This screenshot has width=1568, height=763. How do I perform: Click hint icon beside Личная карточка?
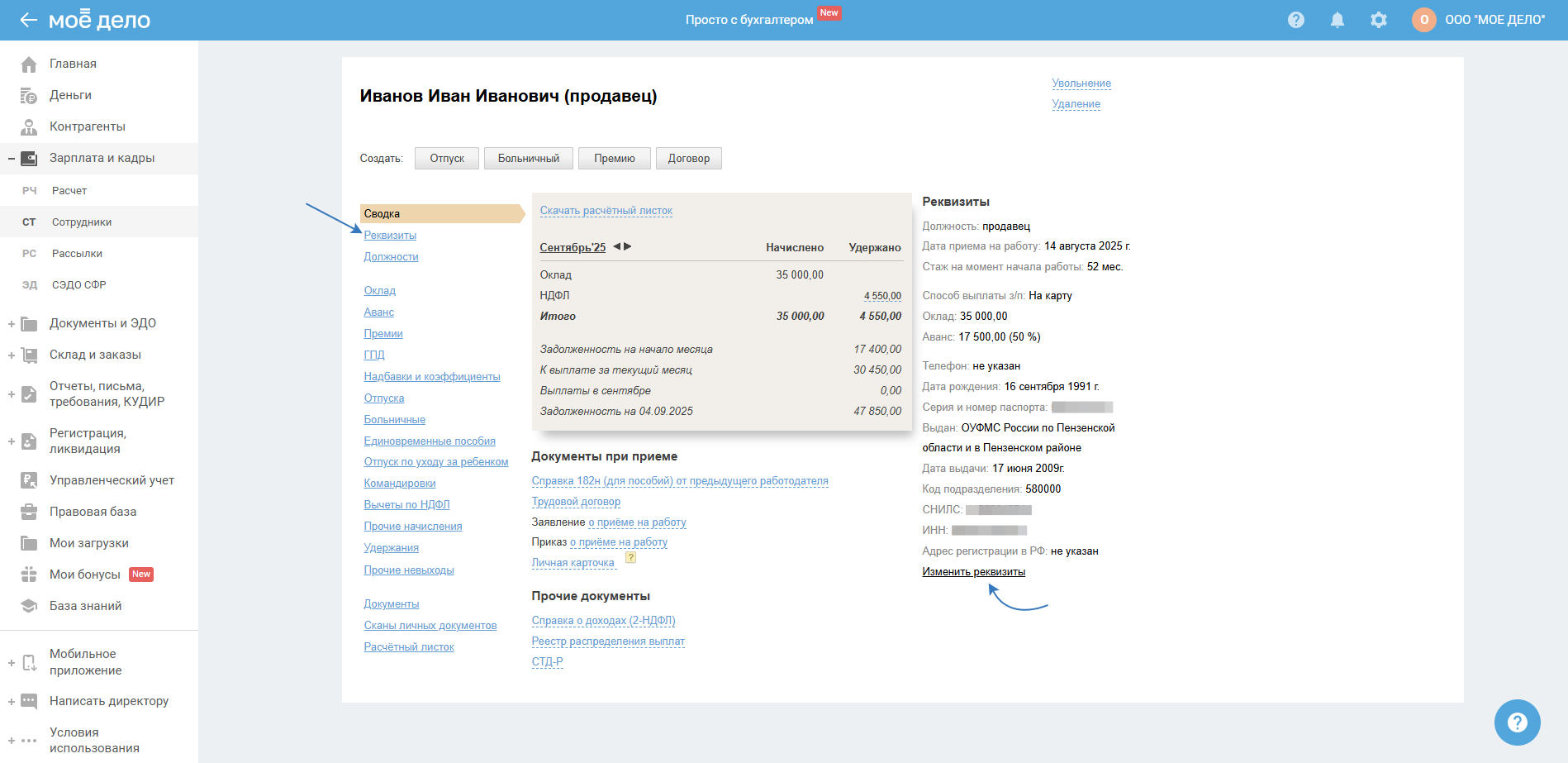pos(630,558)
